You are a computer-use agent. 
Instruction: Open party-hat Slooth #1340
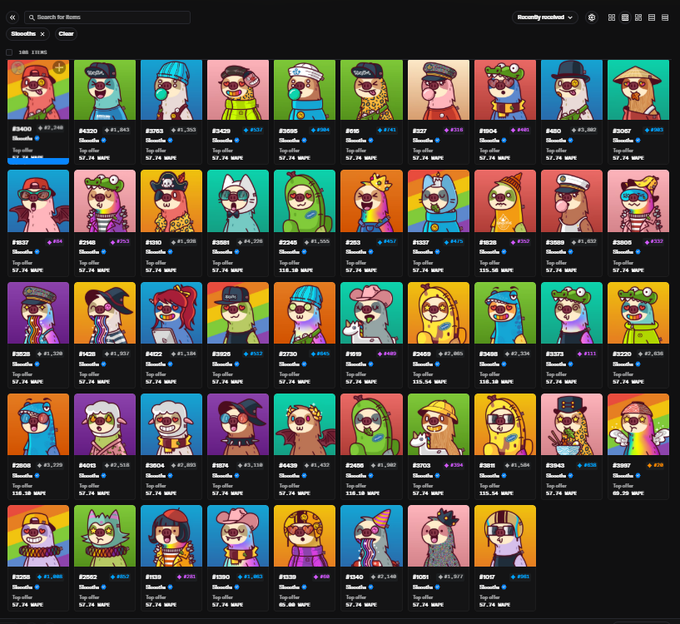[x=372, y=536]
